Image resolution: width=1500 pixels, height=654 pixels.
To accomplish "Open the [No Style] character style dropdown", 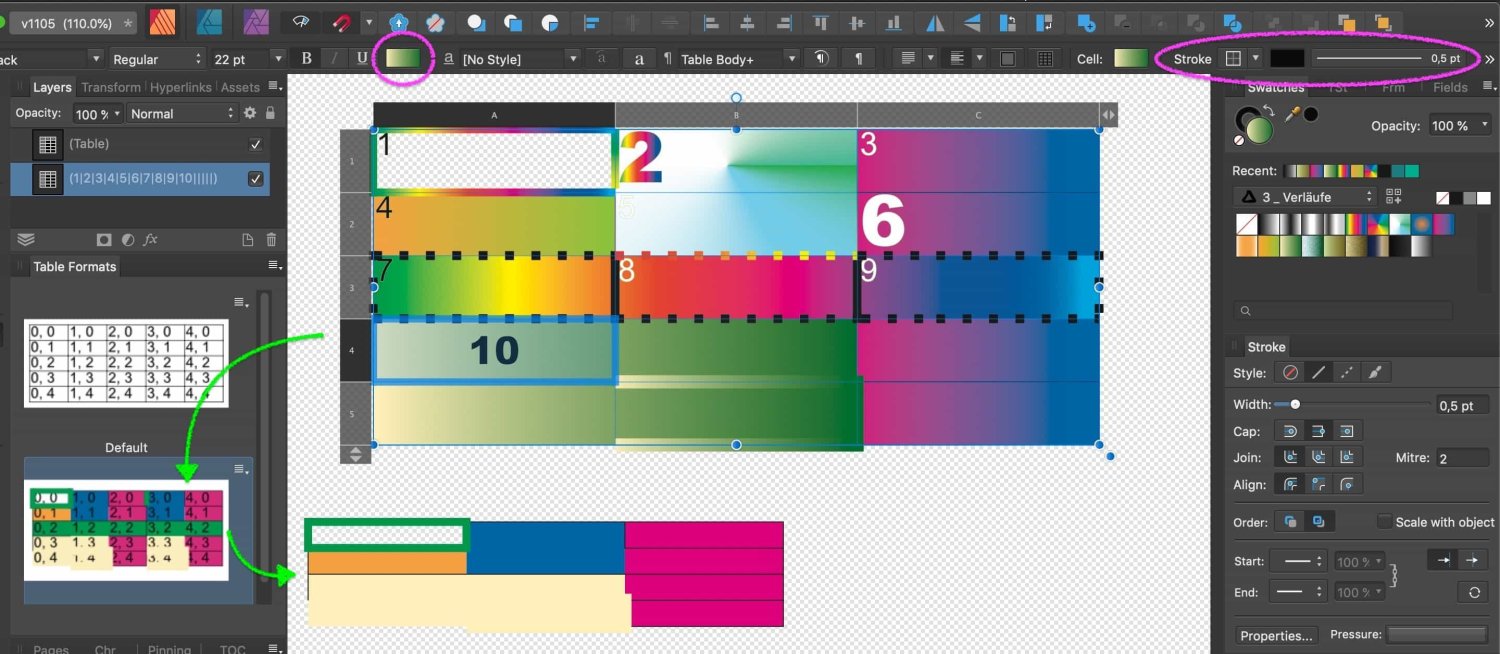I will tap(575, 58).
